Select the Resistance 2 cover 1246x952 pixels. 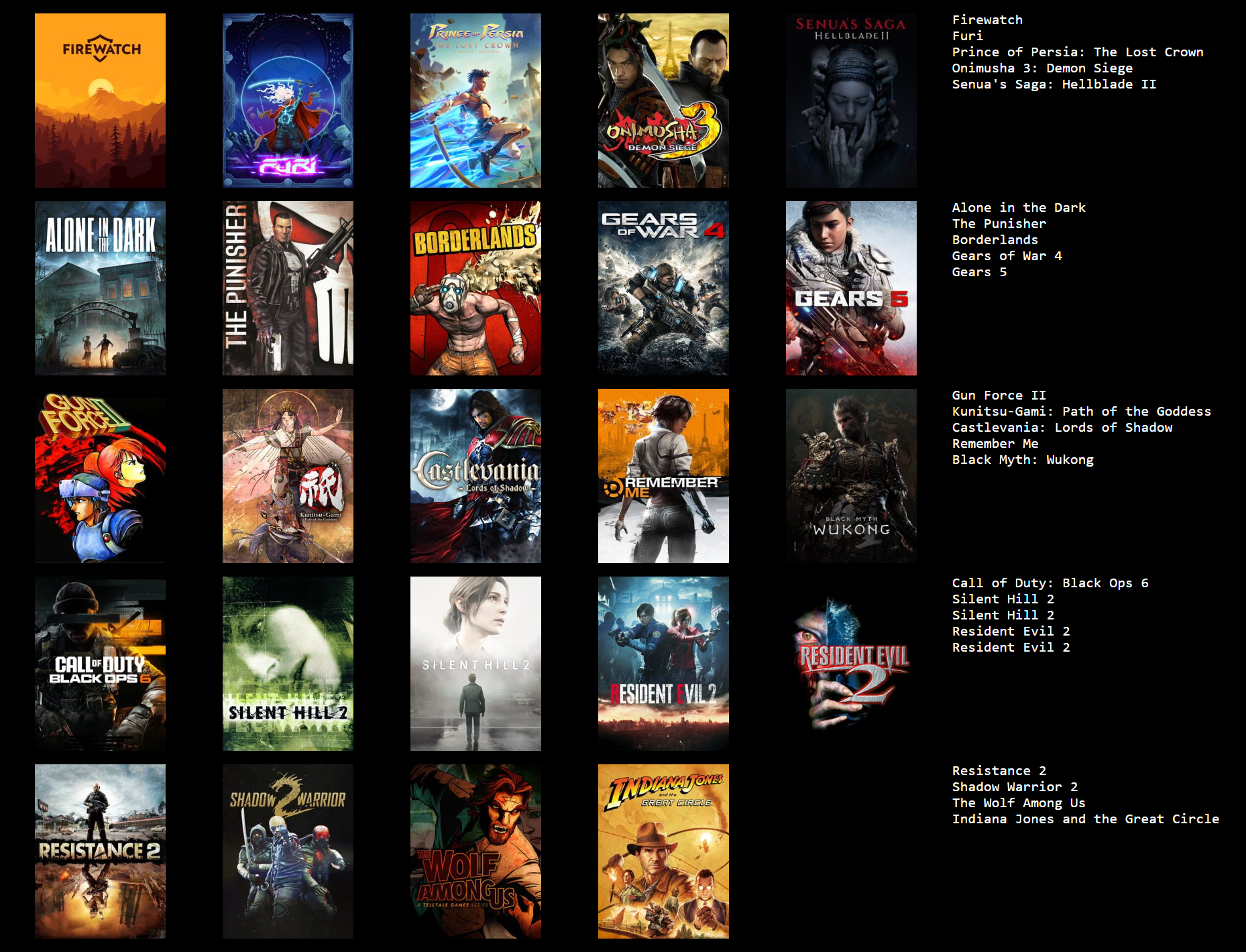[100, 851]
